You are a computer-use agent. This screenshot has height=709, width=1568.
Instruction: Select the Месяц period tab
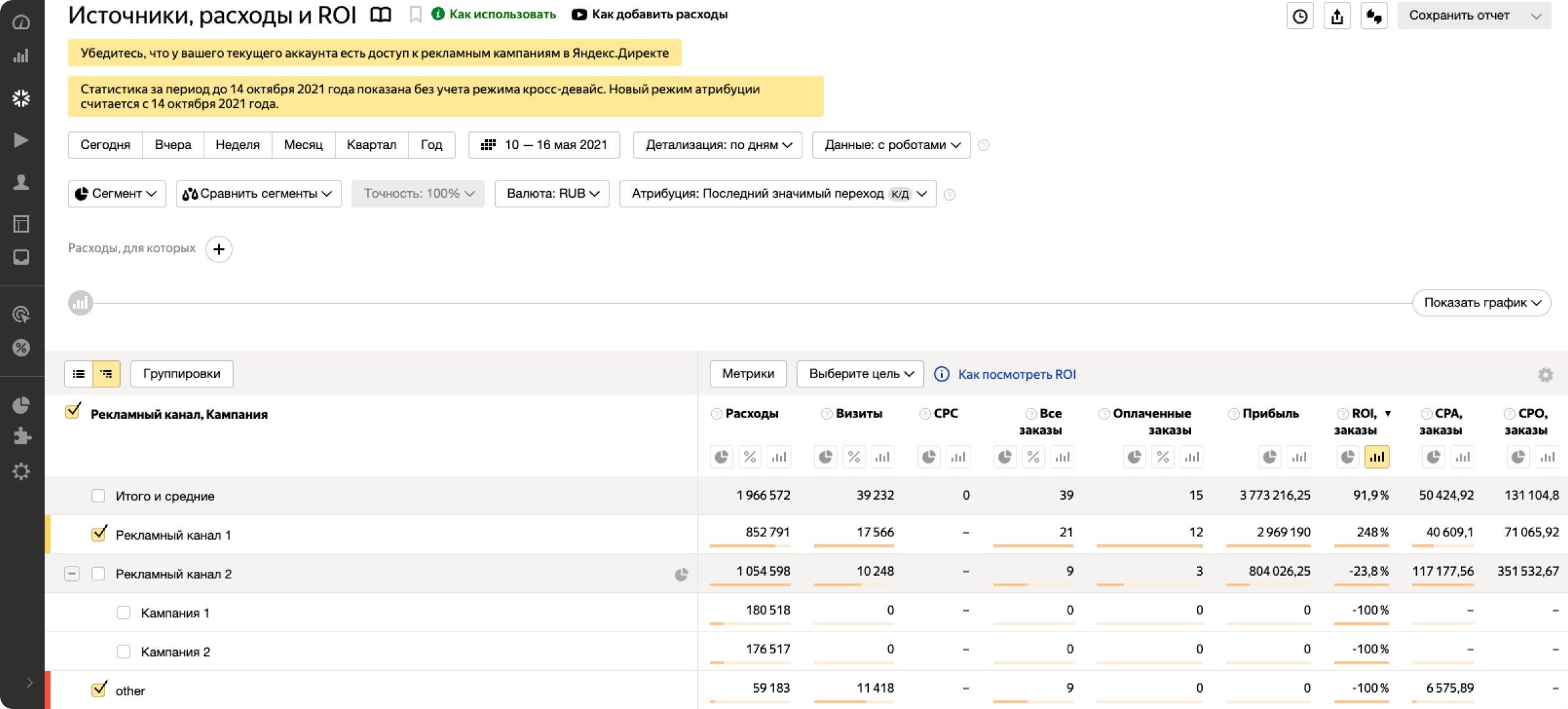pyautogui.click(x=303, y=145)
